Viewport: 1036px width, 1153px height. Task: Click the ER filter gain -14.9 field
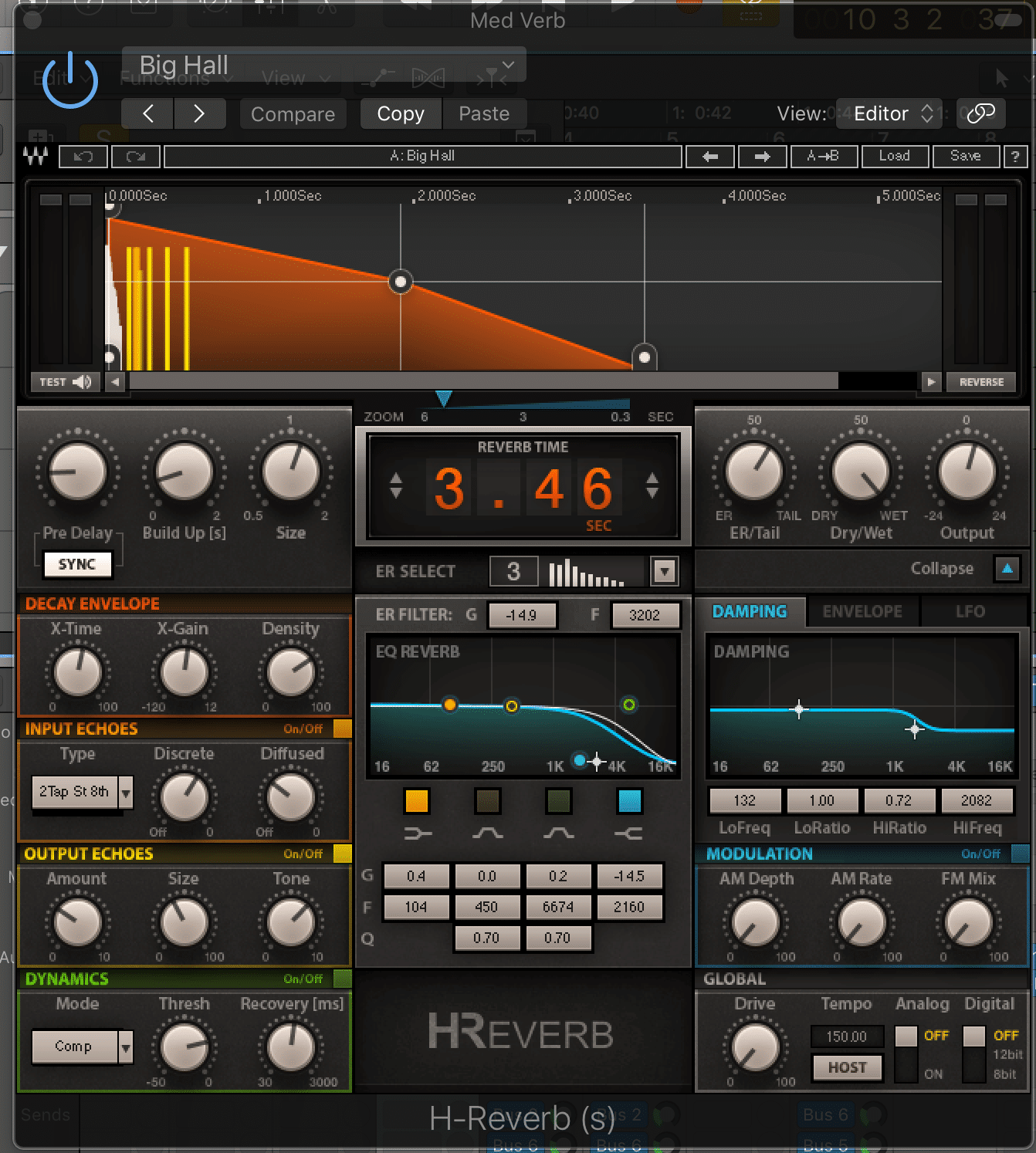[521, 615]
